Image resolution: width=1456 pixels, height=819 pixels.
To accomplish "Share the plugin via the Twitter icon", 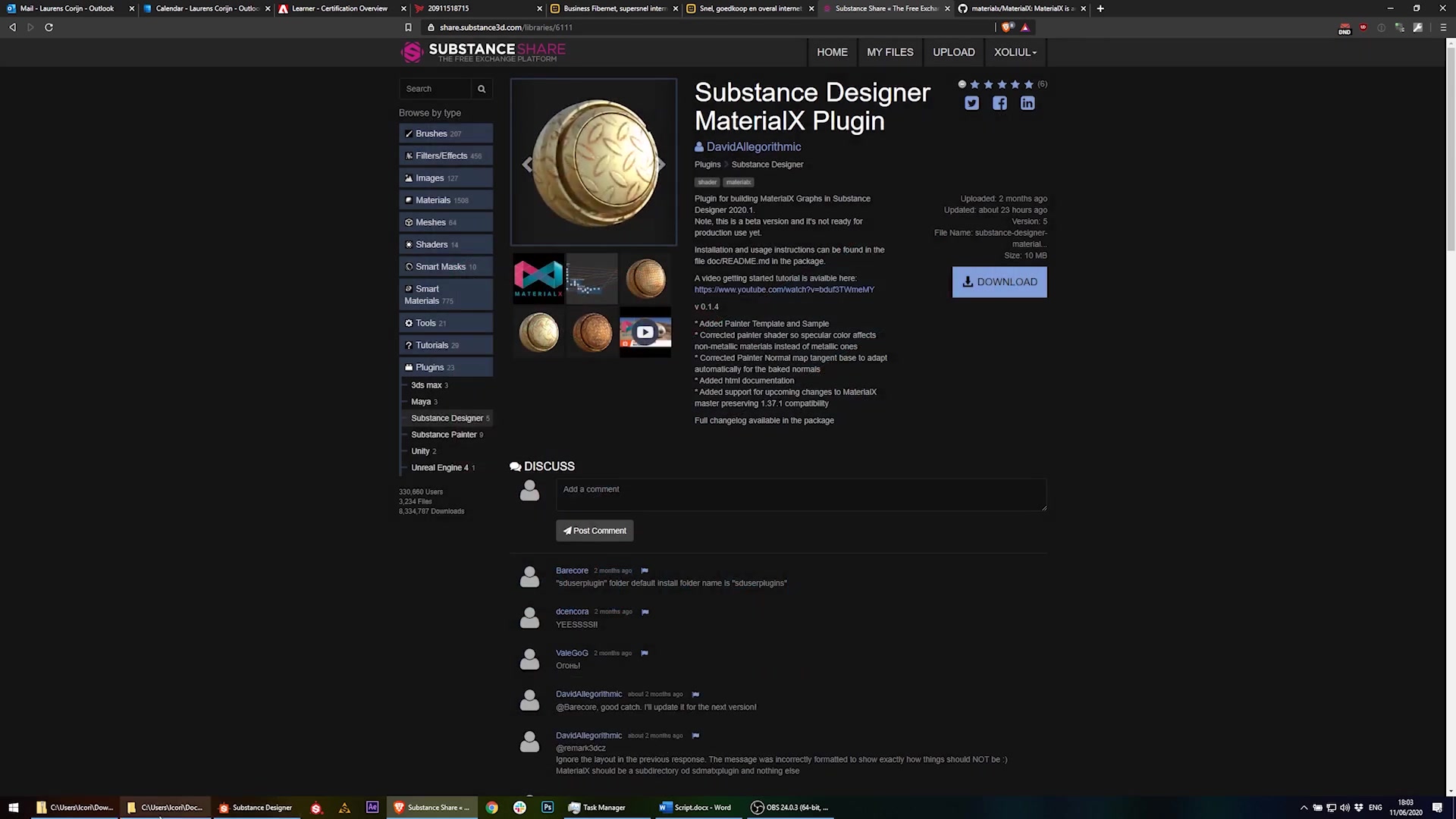I will coord(971,102).
